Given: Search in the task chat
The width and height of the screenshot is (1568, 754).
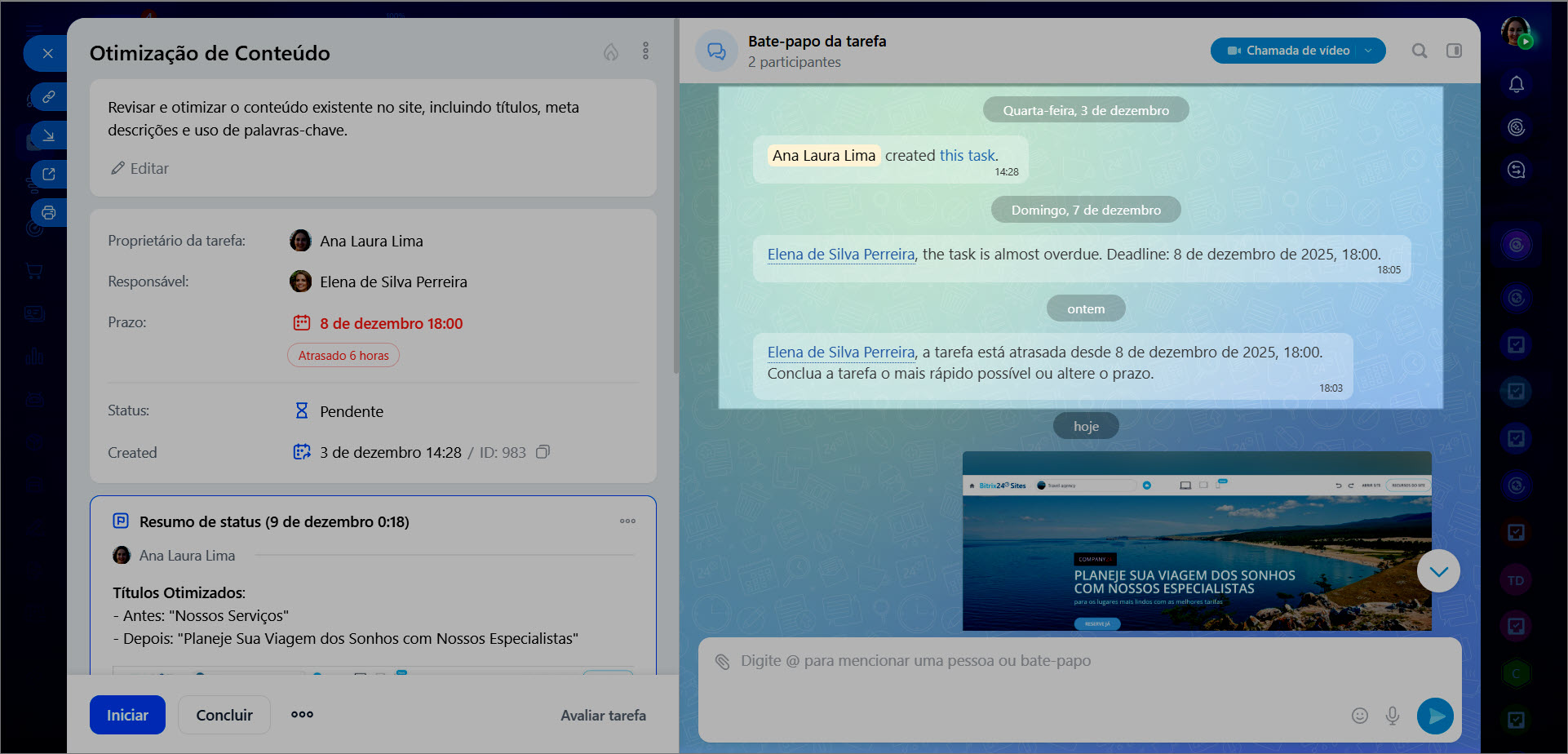Looking at the screenshot, I should tap(1420, 51).
